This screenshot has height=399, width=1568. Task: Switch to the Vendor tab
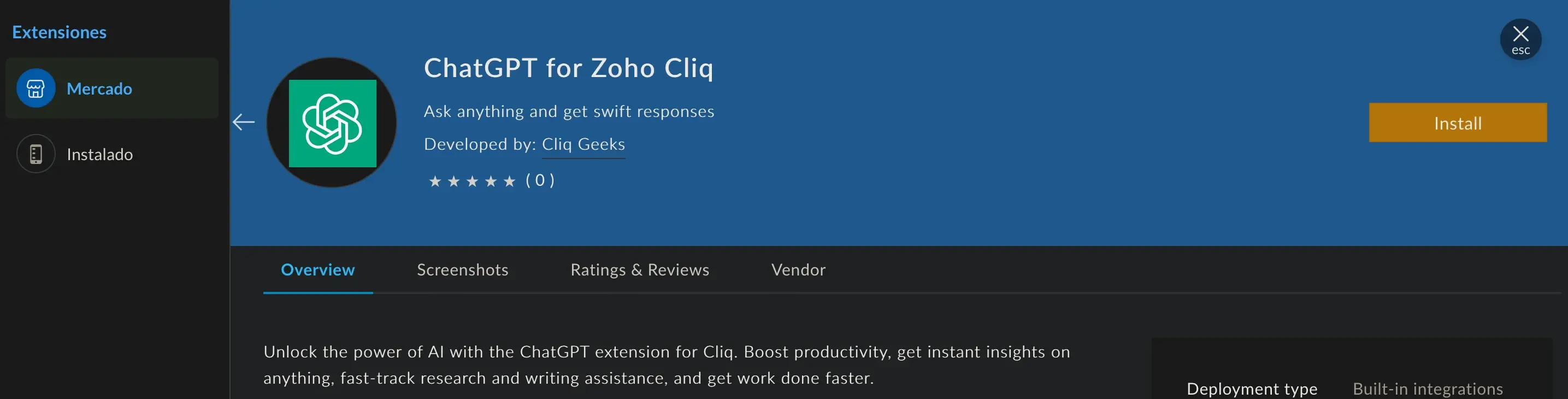(x=798, y=270)
